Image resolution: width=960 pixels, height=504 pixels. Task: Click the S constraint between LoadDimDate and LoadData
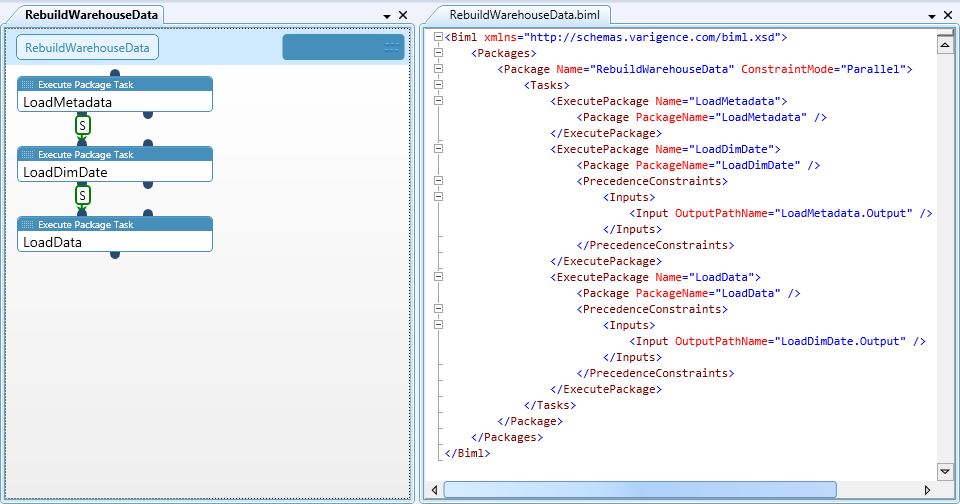(x=83, y=195)
